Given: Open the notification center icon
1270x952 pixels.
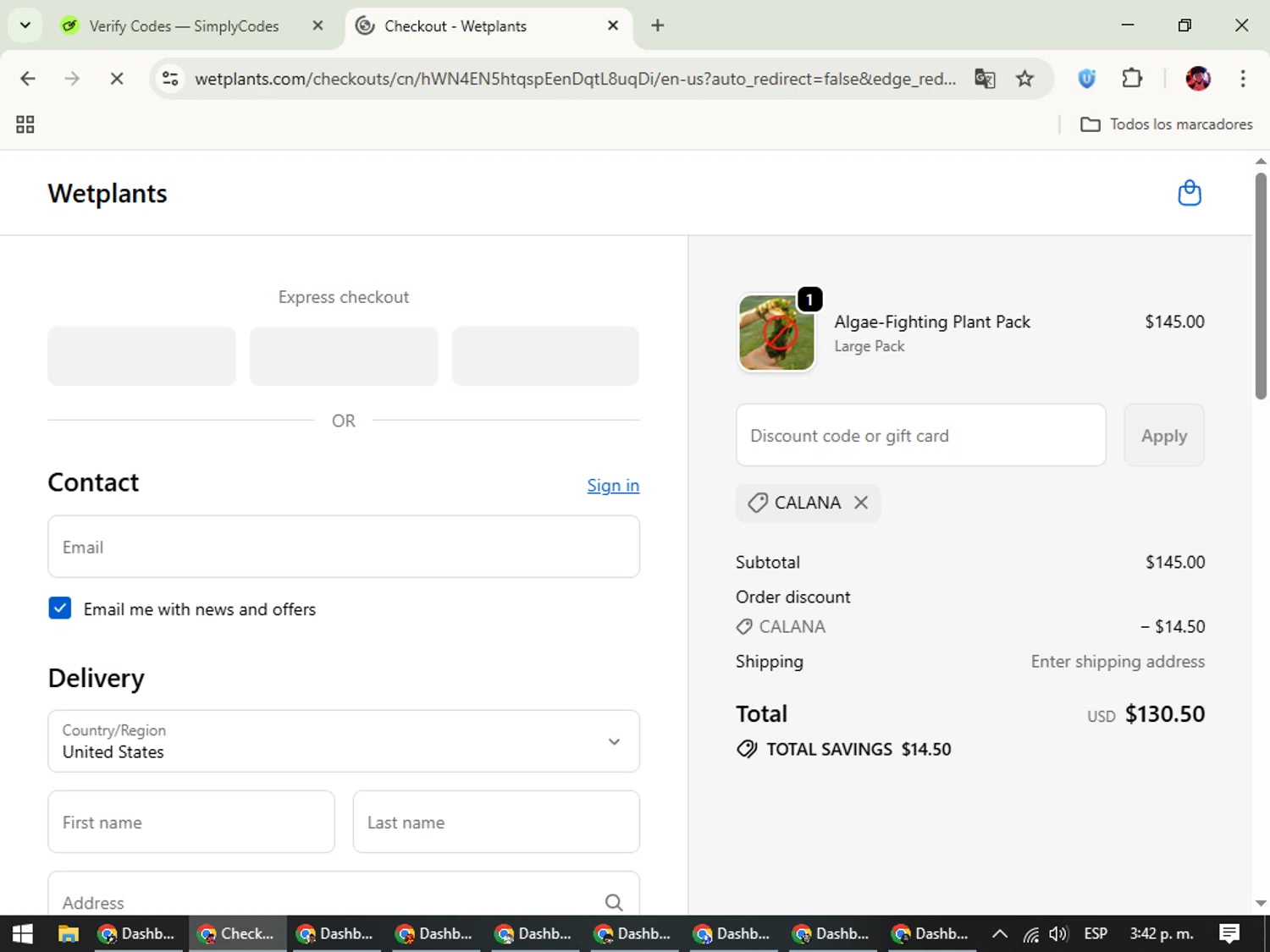Looking at the screenshot, I should 1229,934.
